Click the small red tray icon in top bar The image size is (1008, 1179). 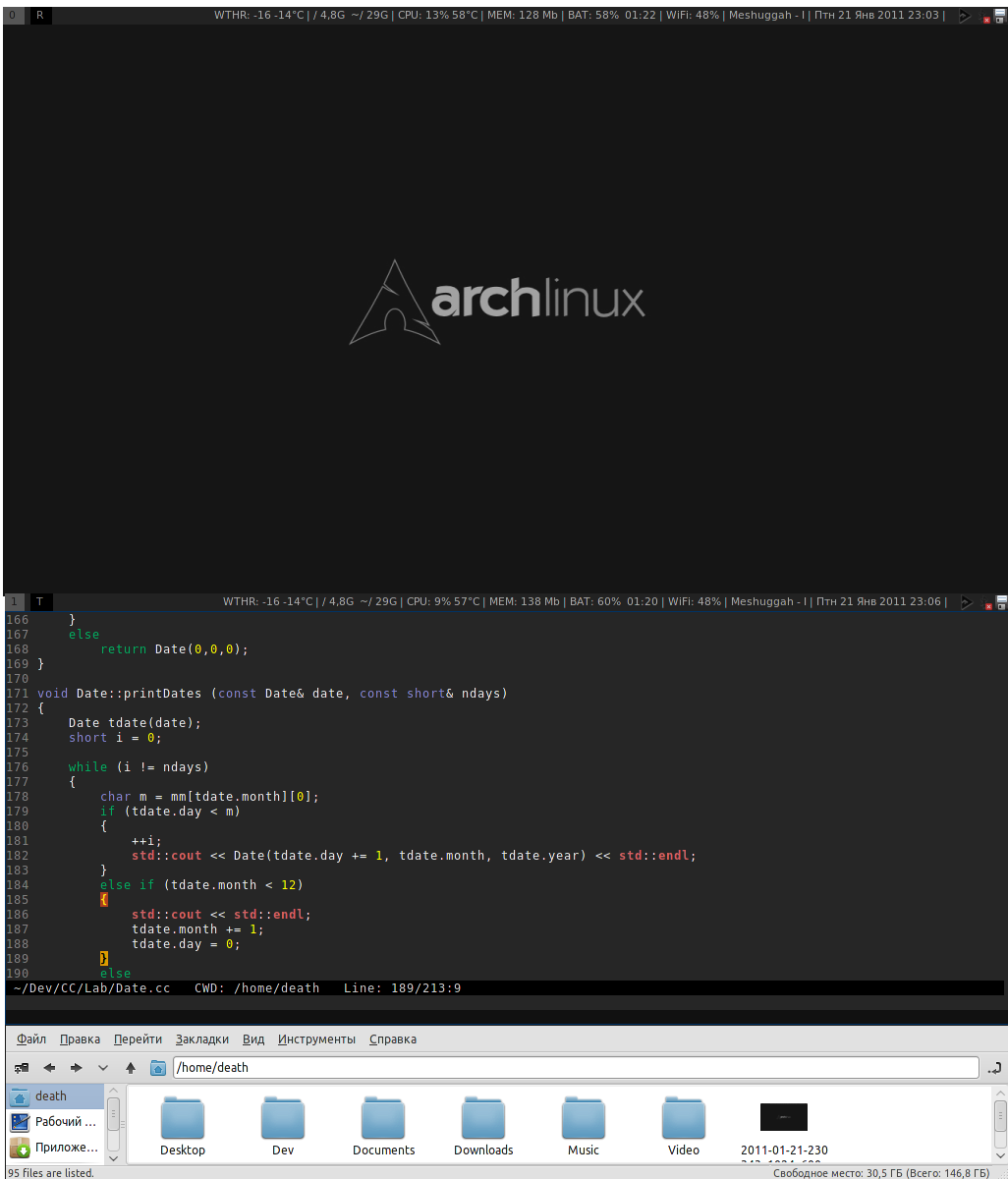[x=986, y=19]
